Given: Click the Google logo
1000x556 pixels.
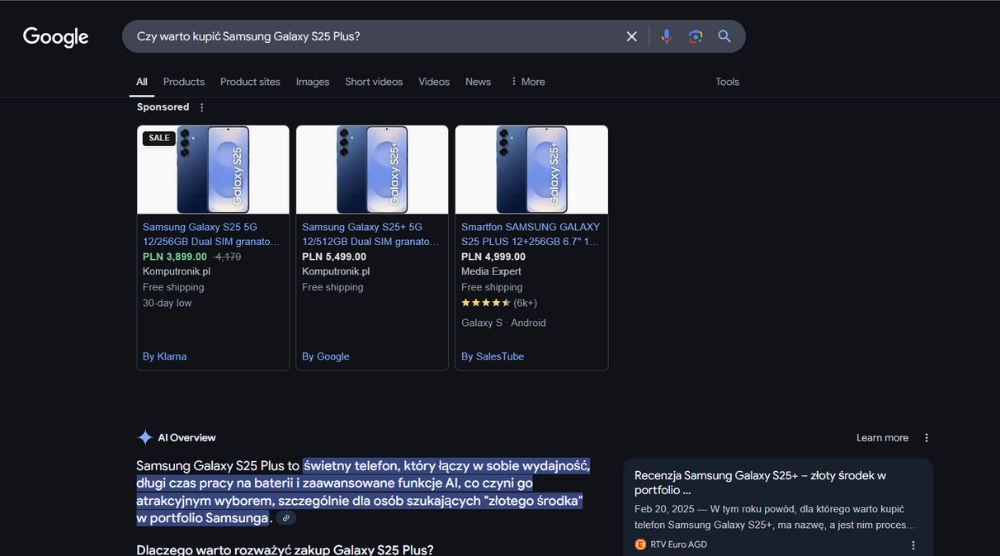Looking at the screenshot, I should pyautogui.click(x=55, y=37).
